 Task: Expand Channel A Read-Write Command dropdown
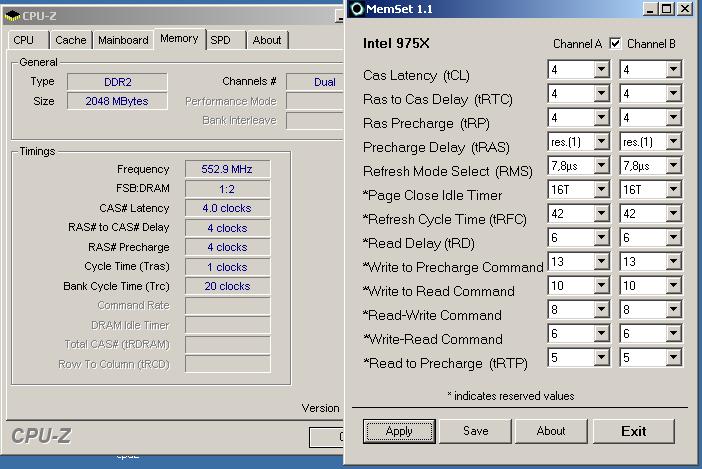pos(602,309)
